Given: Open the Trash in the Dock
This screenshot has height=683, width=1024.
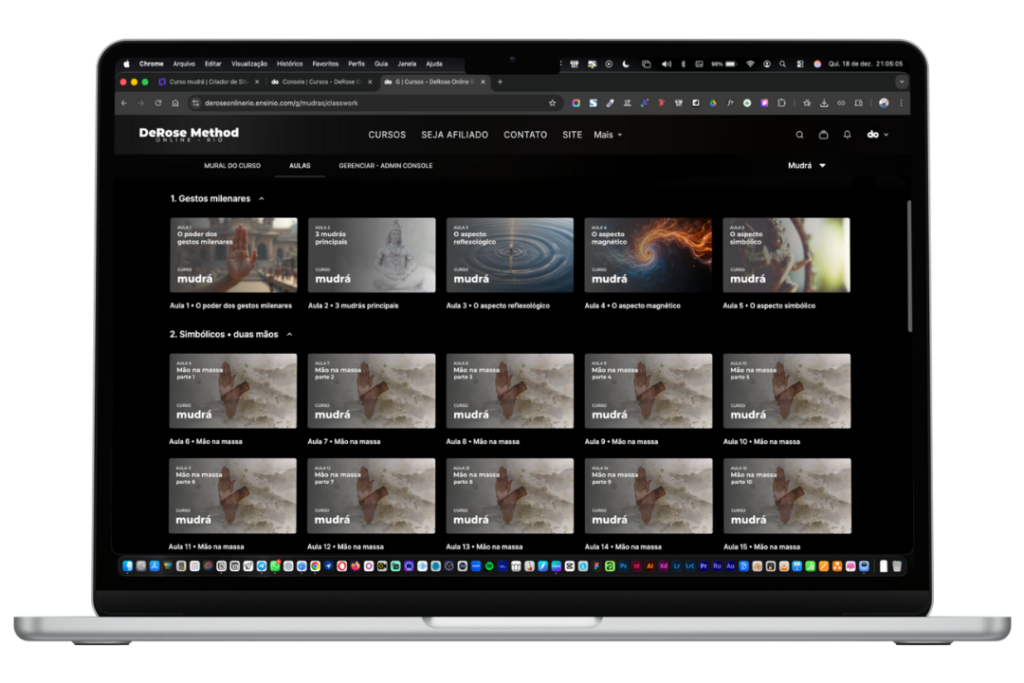Looking at the screenshot, I should [897, 566].
